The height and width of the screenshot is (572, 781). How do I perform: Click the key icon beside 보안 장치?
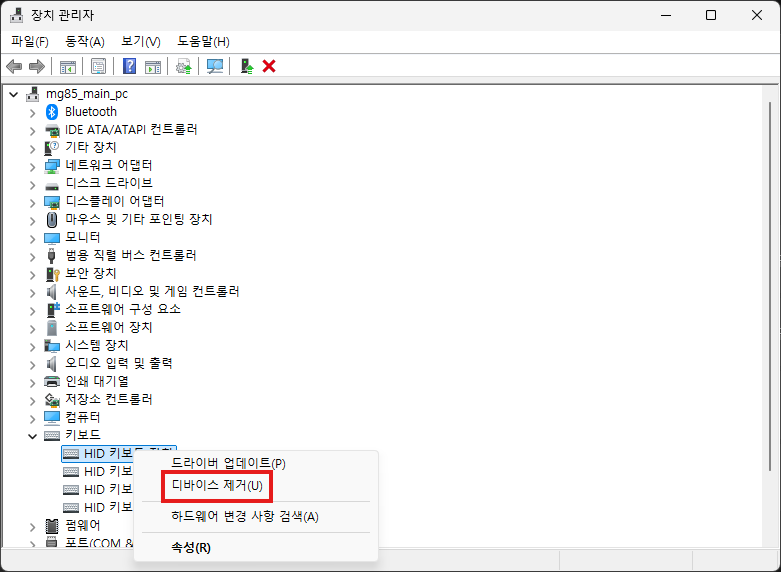tap(52, 274)
